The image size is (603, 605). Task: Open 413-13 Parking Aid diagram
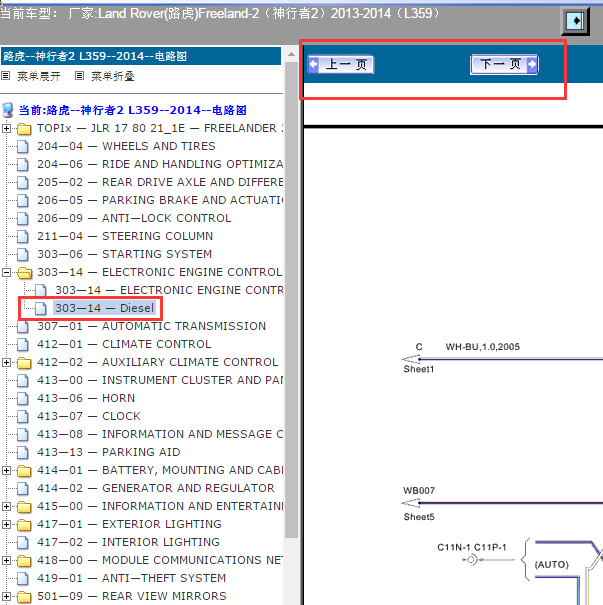click(x=108, y=452)
